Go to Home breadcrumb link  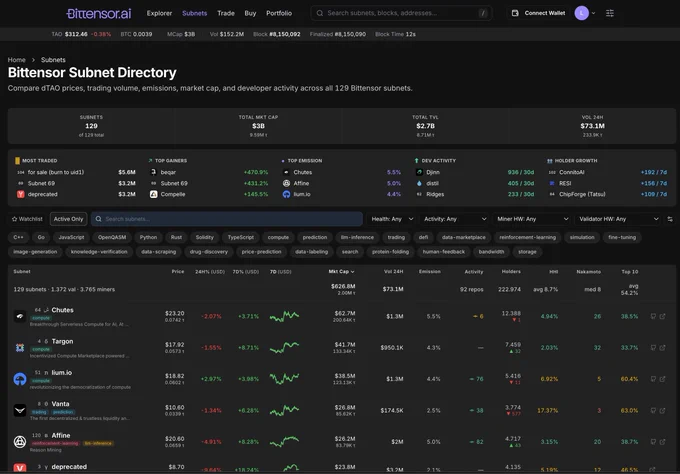(16, 60)
